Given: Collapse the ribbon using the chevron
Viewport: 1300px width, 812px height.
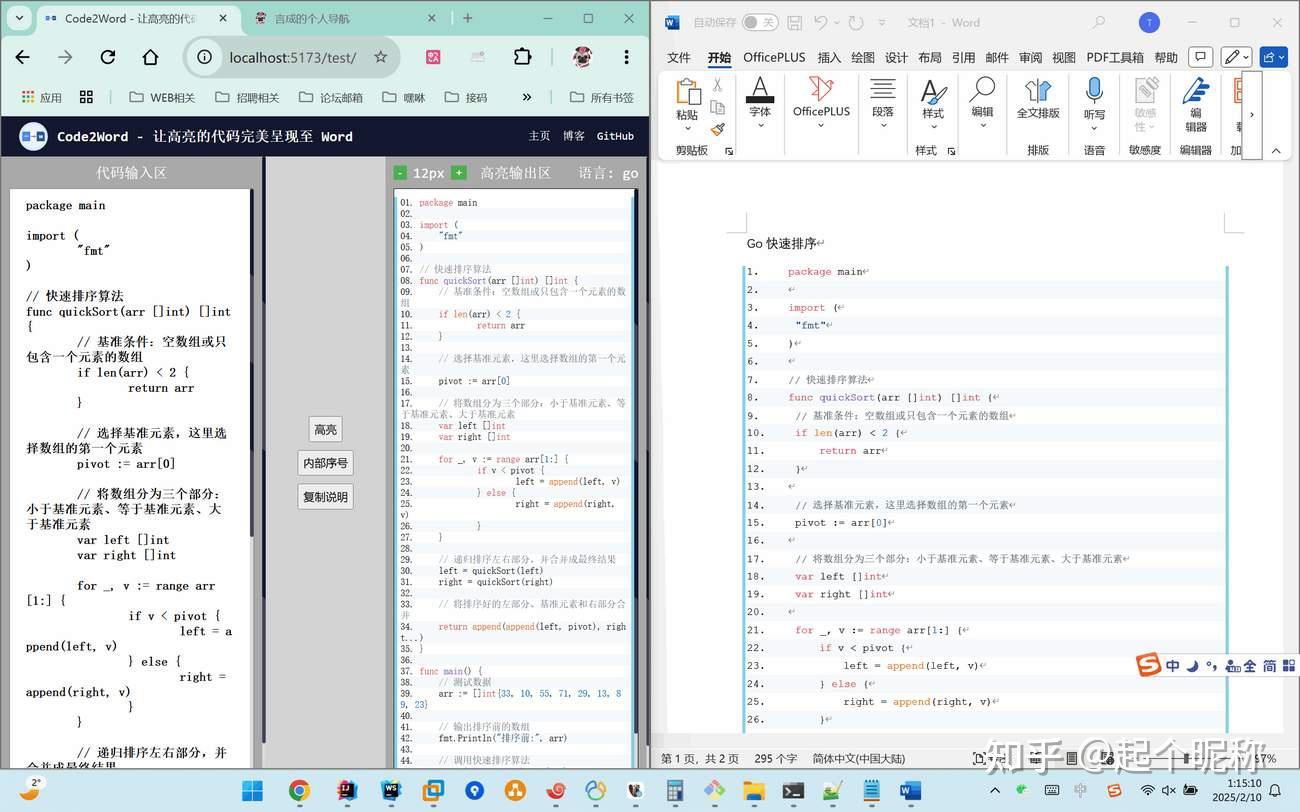Looking at the screenshot, I should pos(1275,150).
